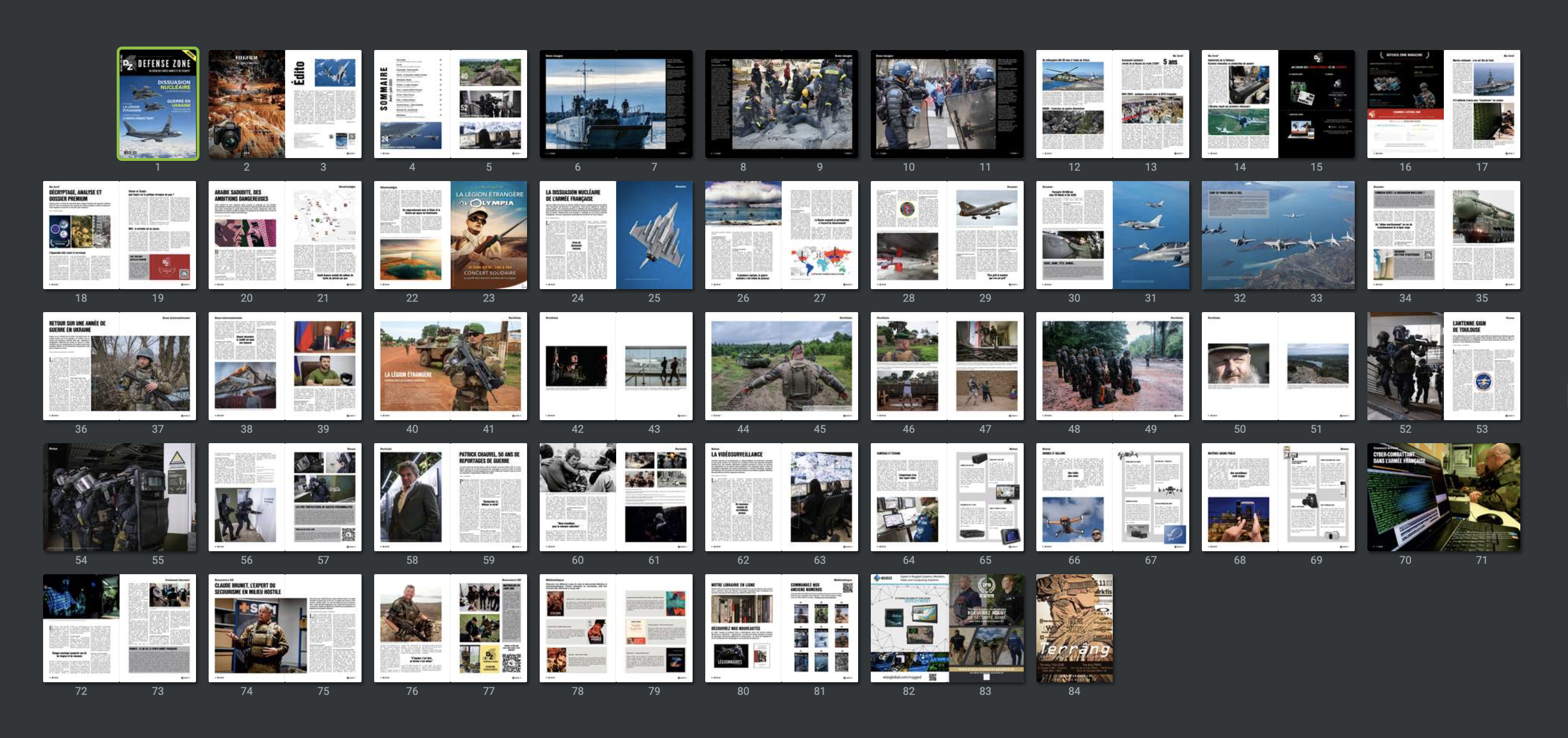1568x738 pixels.
Task: Open the Sommaire page 4 thumbnail
Action: pyautogui.click(x=412, y=104)
